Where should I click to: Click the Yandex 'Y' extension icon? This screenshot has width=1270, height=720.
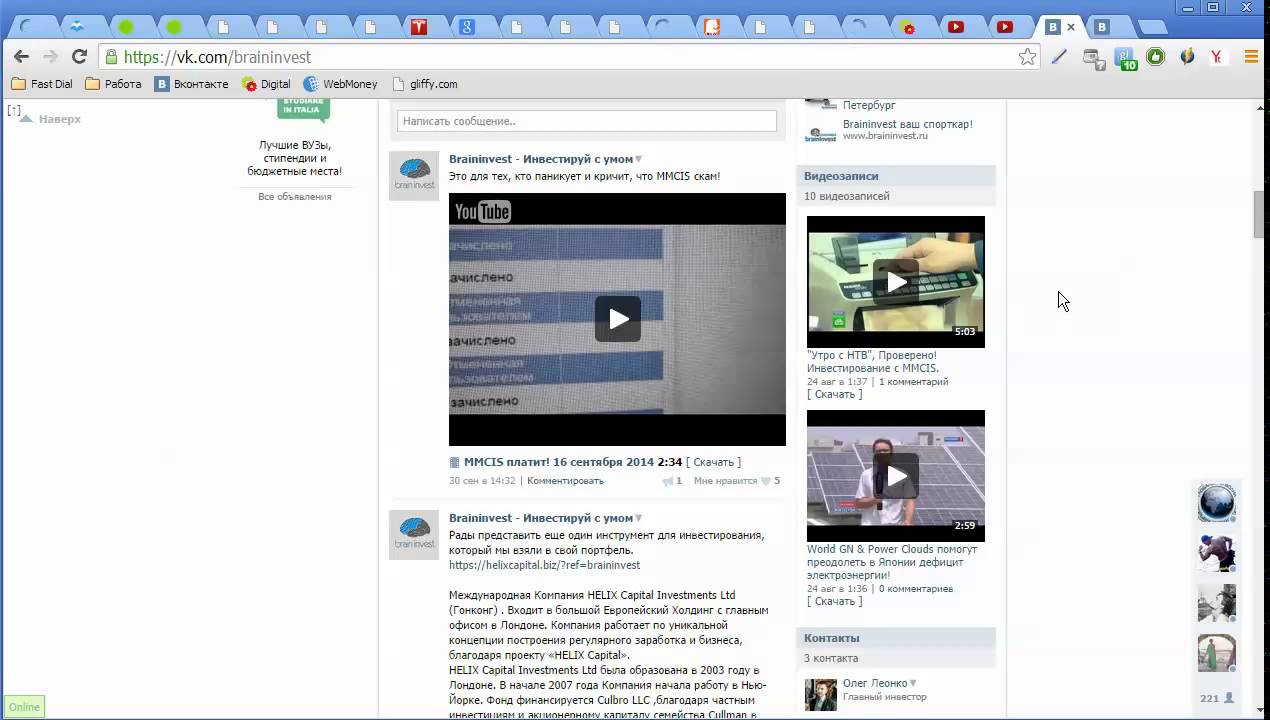click(x=1216, y=57)
